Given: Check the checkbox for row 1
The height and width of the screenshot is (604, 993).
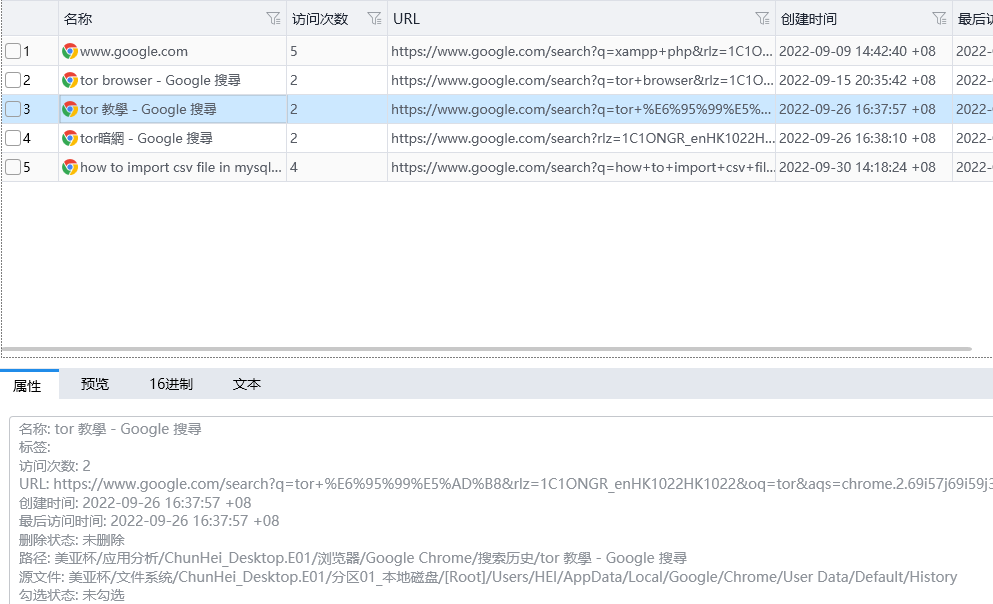Looking at the screenshot, I should click(x=13, y=51).
